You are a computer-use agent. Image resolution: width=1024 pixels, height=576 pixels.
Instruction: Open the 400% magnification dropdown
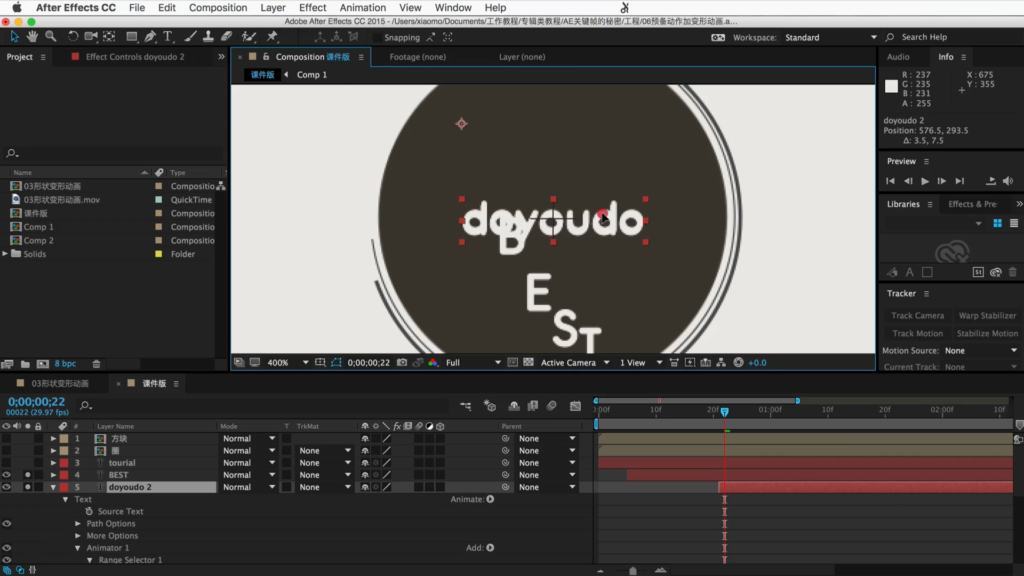tap(287, 362)
